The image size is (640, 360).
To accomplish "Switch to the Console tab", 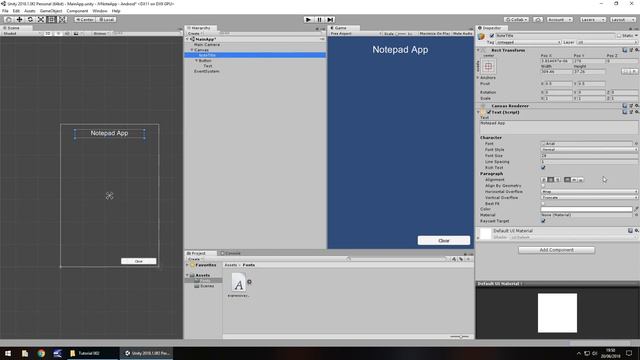I will pyautogui.click(x=231, y=253).
